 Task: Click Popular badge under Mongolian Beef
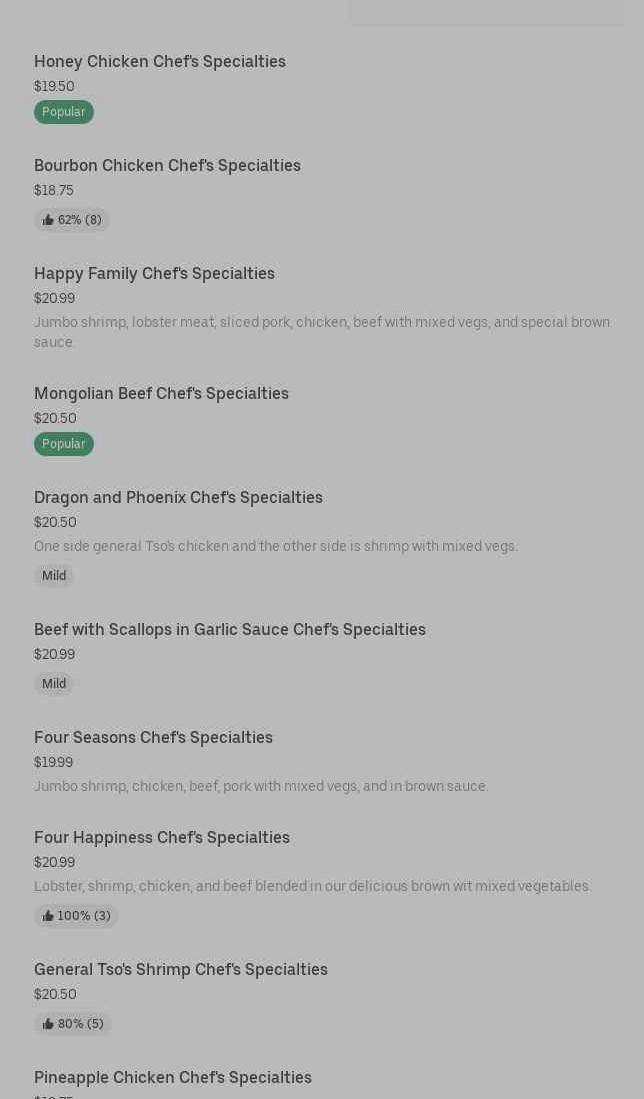(x=64, y=444)
